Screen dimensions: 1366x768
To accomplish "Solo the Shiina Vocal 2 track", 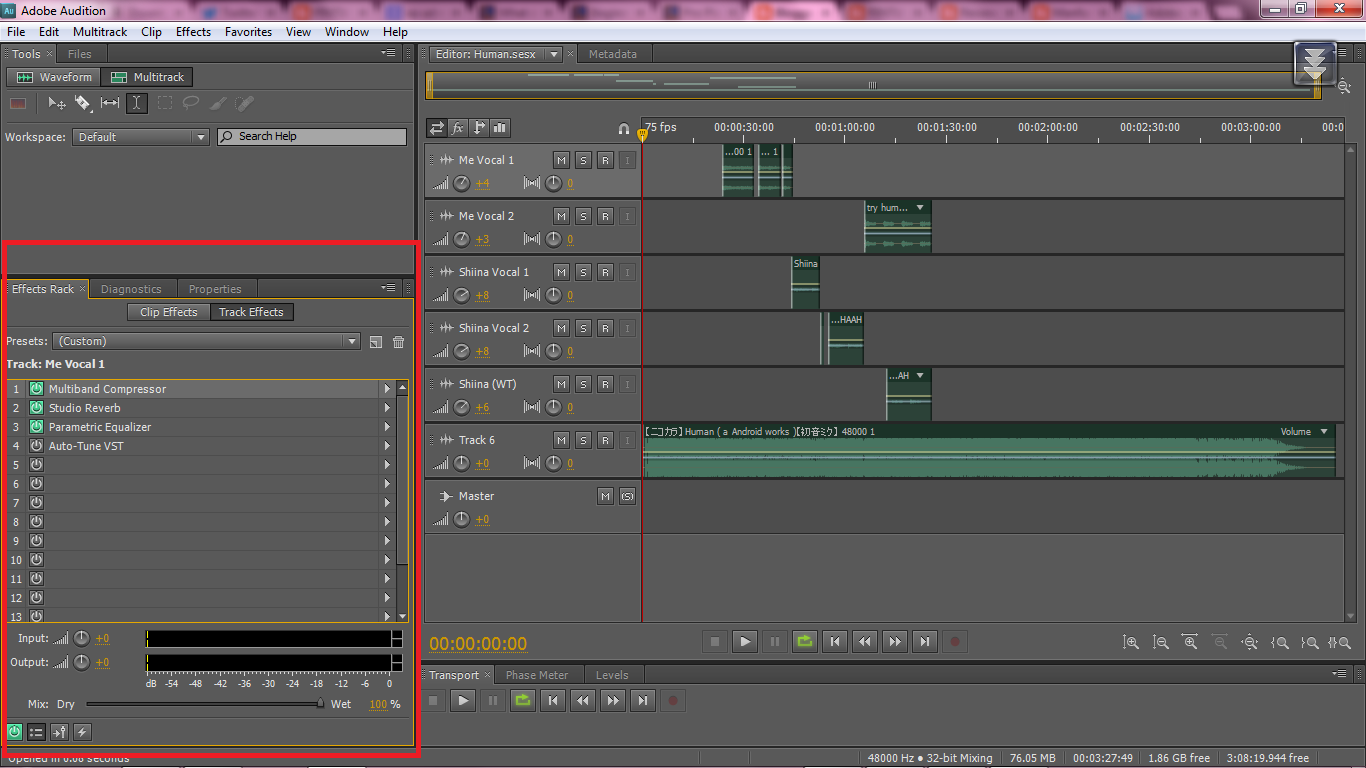I will coord(584,327).
